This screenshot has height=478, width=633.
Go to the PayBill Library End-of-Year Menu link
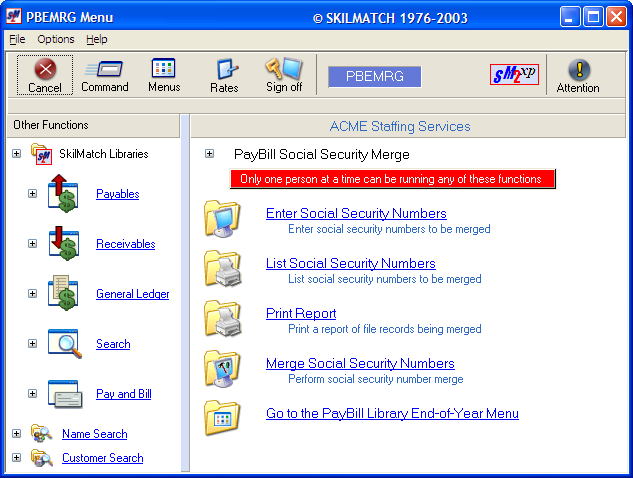coord(392,413)
